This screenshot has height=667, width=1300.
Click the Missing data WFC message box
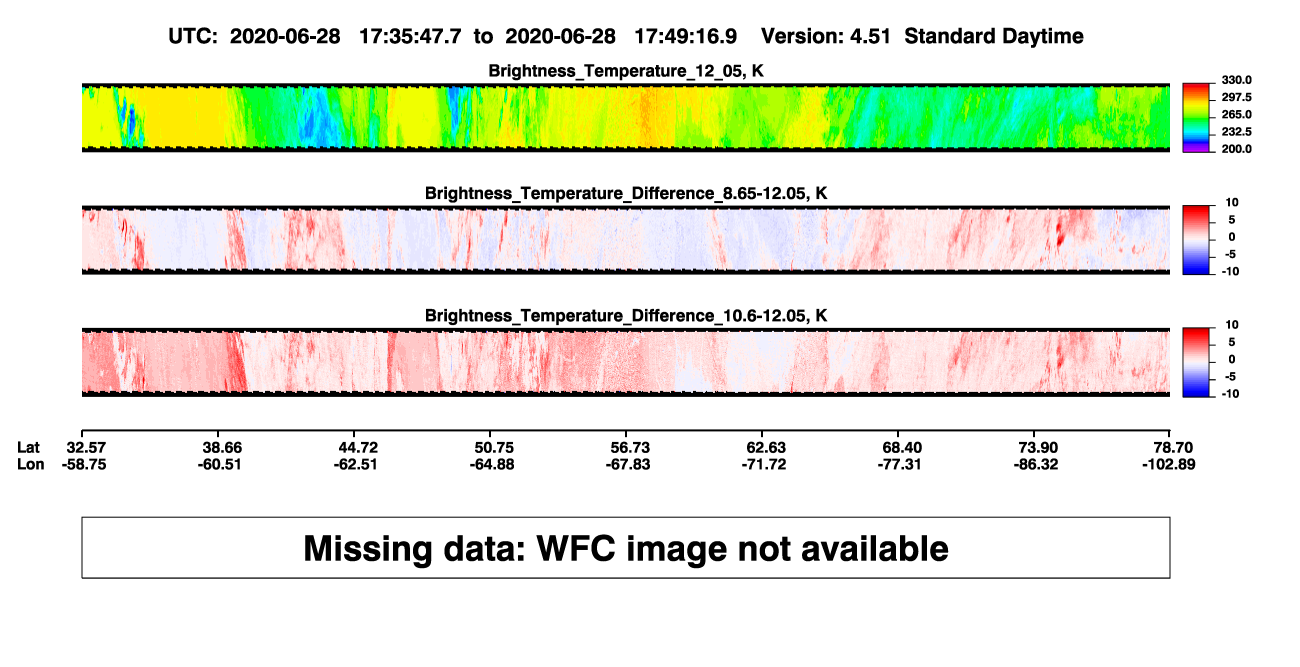click(x=626, y=548)
